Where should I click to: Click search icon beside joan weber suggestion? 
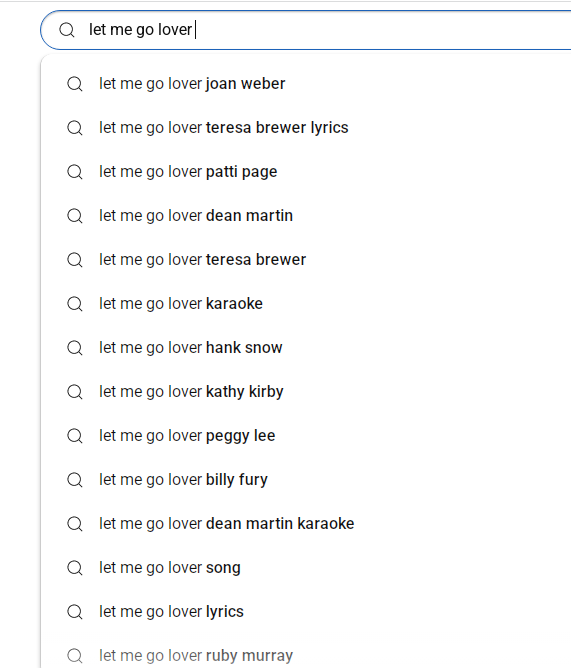[x=75, y=84]
